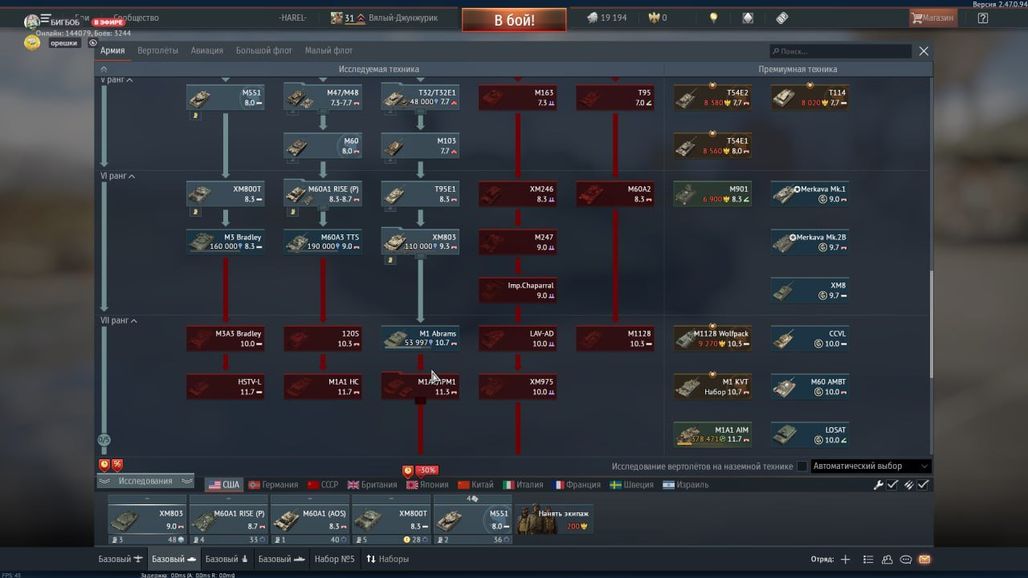The image size is (1028, 578).
Task: Select the Япония nation tab
Action: click(x=427, y=485)
